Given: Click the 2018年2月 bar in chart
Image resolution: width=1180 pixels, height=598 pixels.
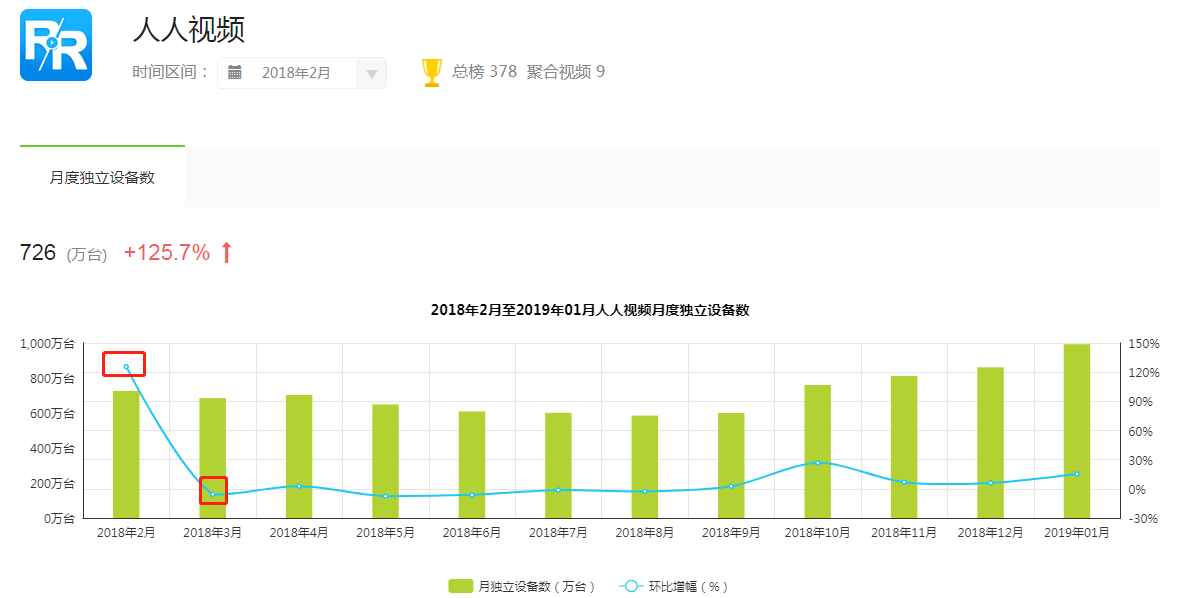Looking at the screenshot, I should (x=126, y=455).
